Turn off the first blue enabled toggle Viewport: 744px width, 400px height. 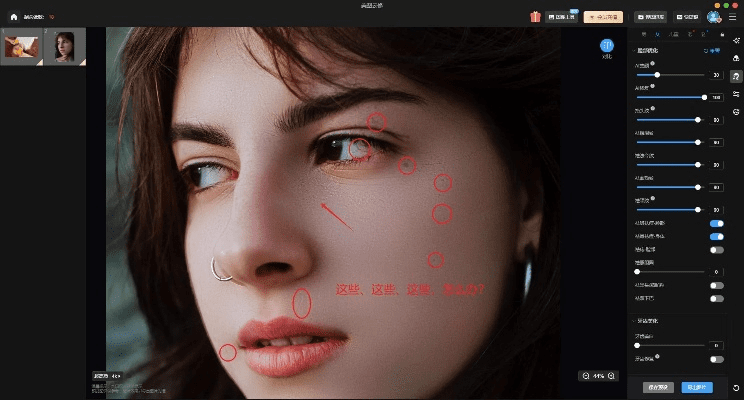716,224
